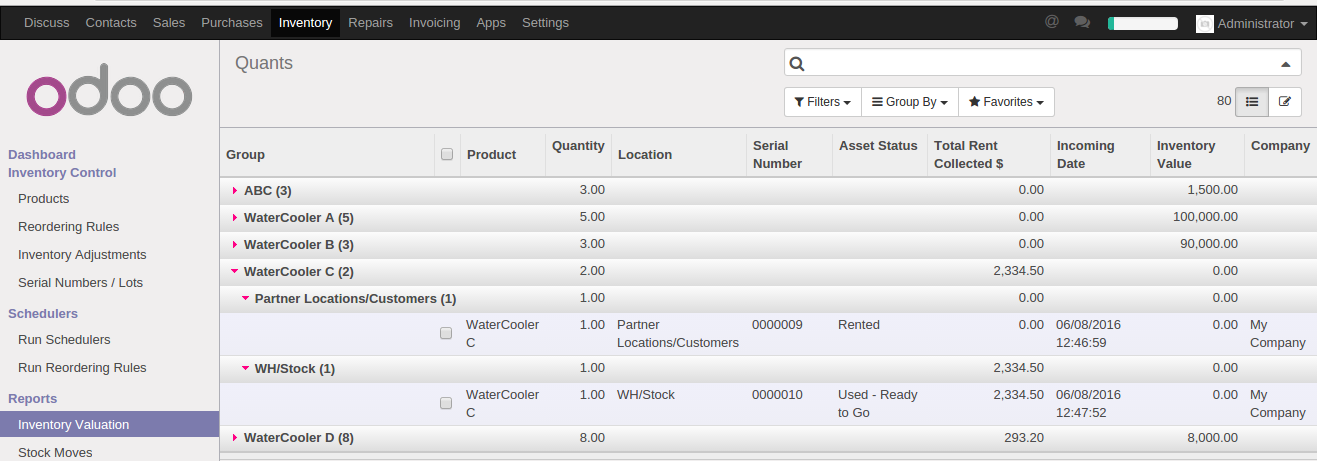Open Serial Numbers / Lots
This screenshot has height=461, width=1317.
(x=80, y=282)
